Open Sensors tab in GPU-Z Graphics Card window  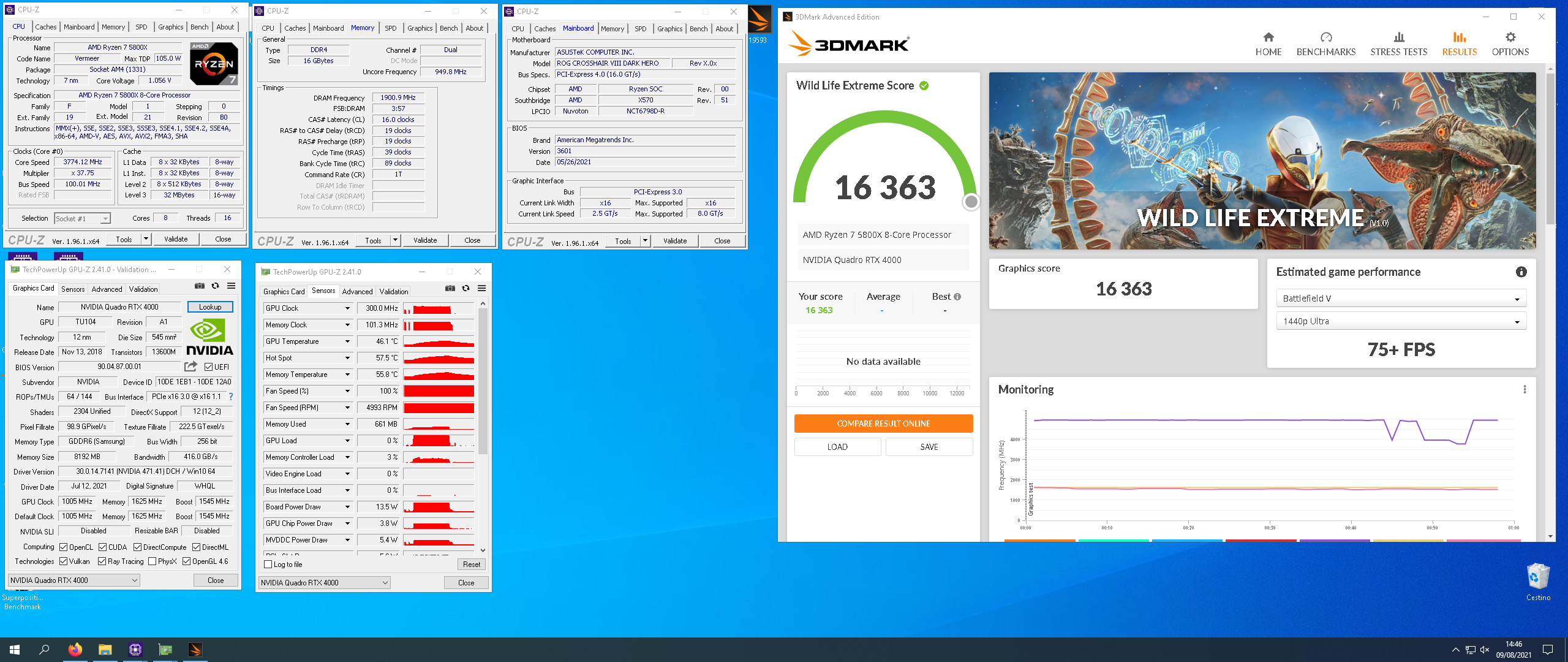(x=73, y=289)
